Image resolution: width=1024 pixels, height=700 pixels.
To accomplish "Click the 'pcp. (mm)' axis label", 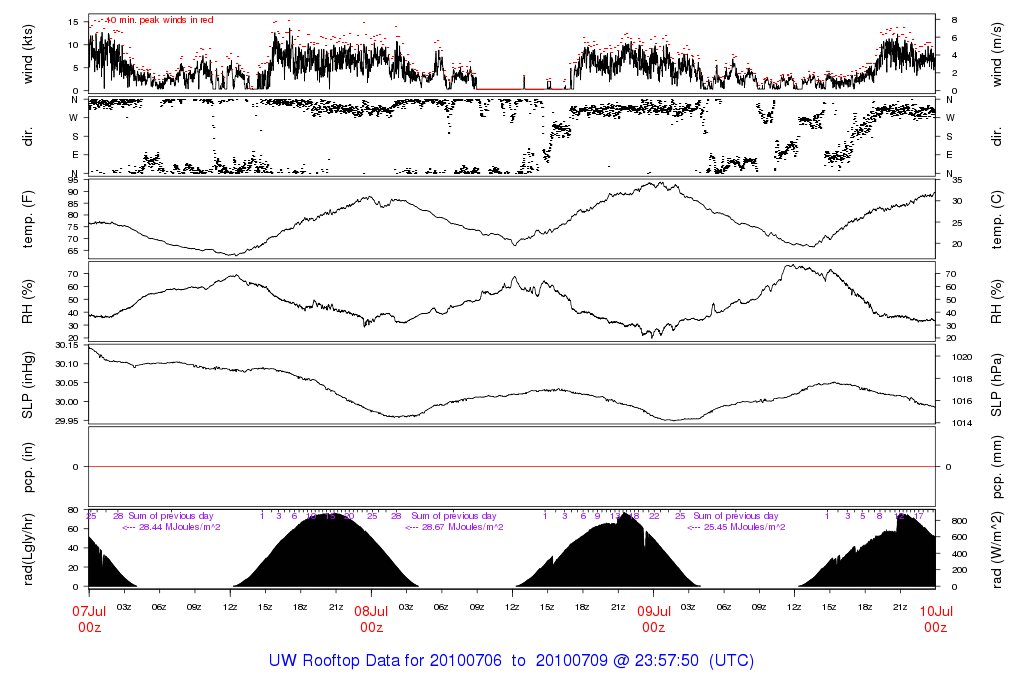I will pos(997,468).
